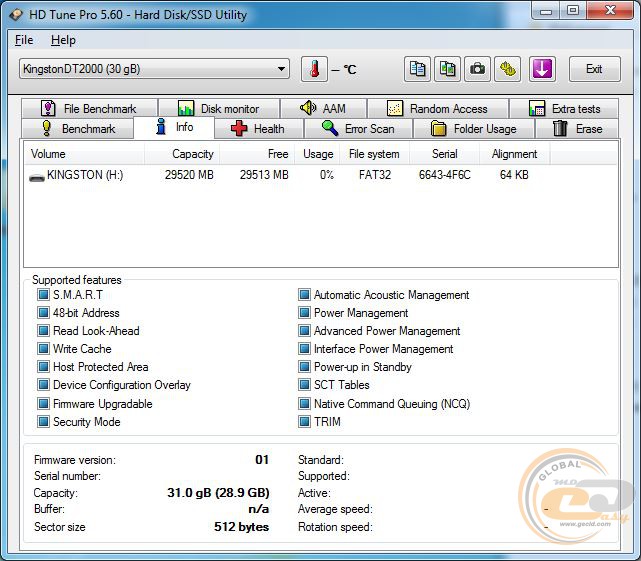Viewport: 641px width, 561px height.
Task: Toggle the Device Configuration Overlay checkbox
Action: (43, 384)
